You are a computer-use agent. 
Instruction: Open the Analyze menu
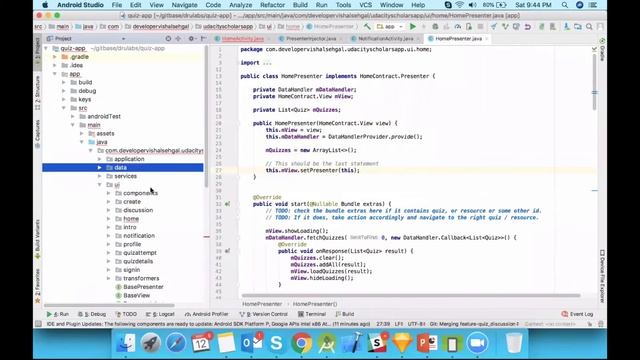(240, 5)
